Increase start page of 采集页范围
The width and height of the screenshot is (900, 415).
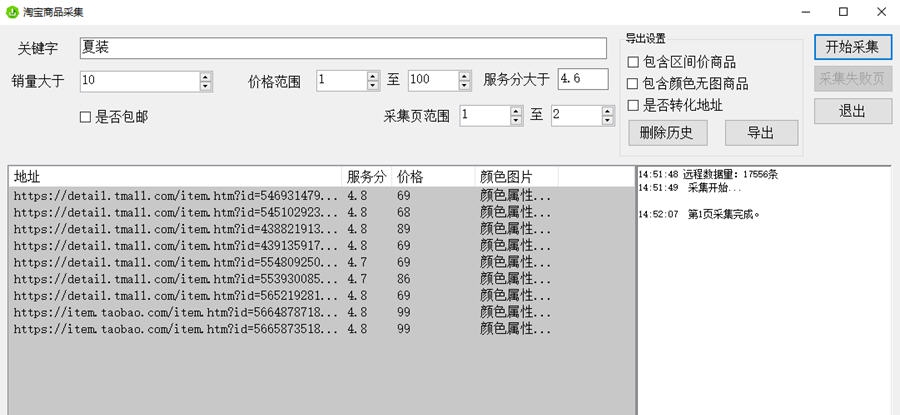click(x=516, y=111)
